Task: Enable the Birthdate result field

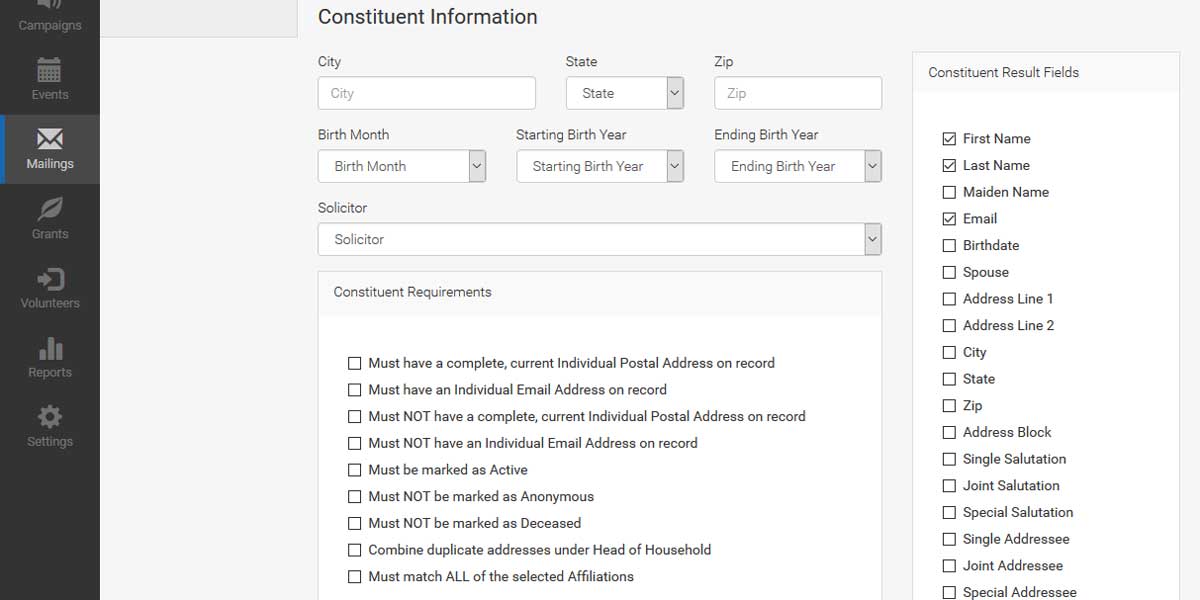Action: (949, 245)
